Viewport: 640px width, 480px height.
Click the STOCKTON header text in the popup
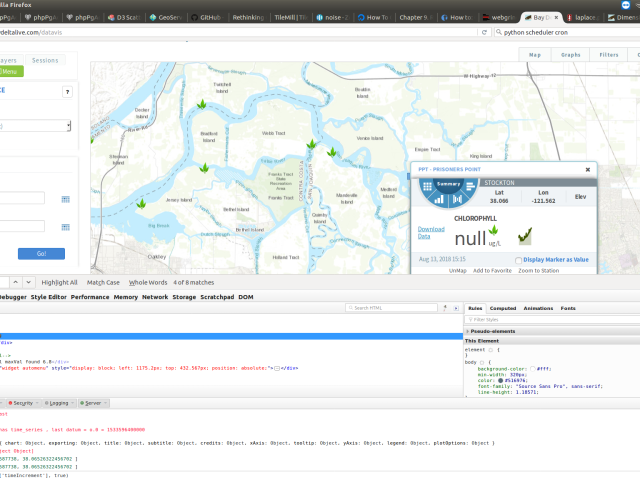(499, 183)
